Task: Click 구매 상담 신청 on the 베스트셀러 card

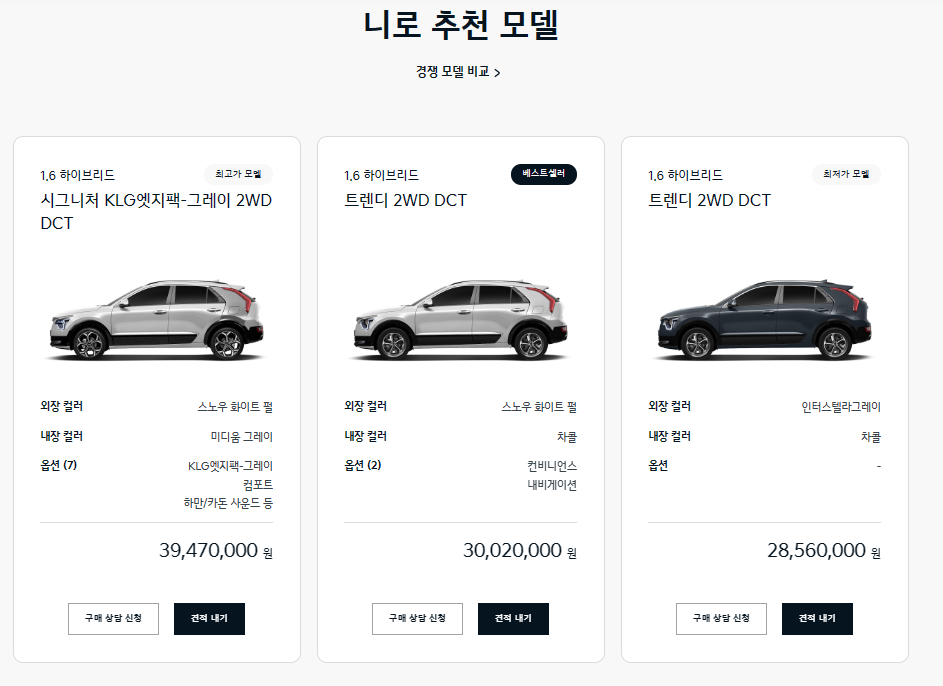Action: 417,618
